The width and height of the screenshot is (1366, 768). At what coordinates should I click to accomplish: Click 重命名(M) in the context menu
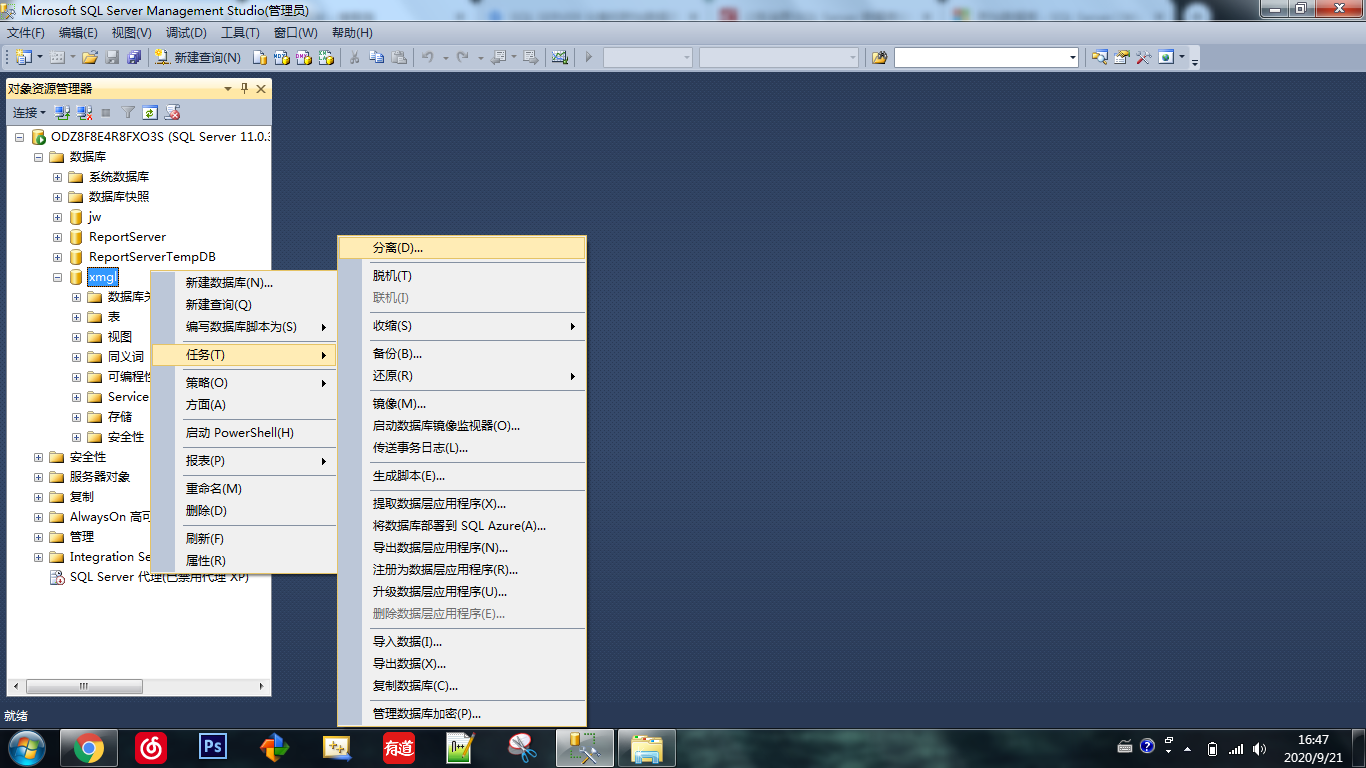243,489
